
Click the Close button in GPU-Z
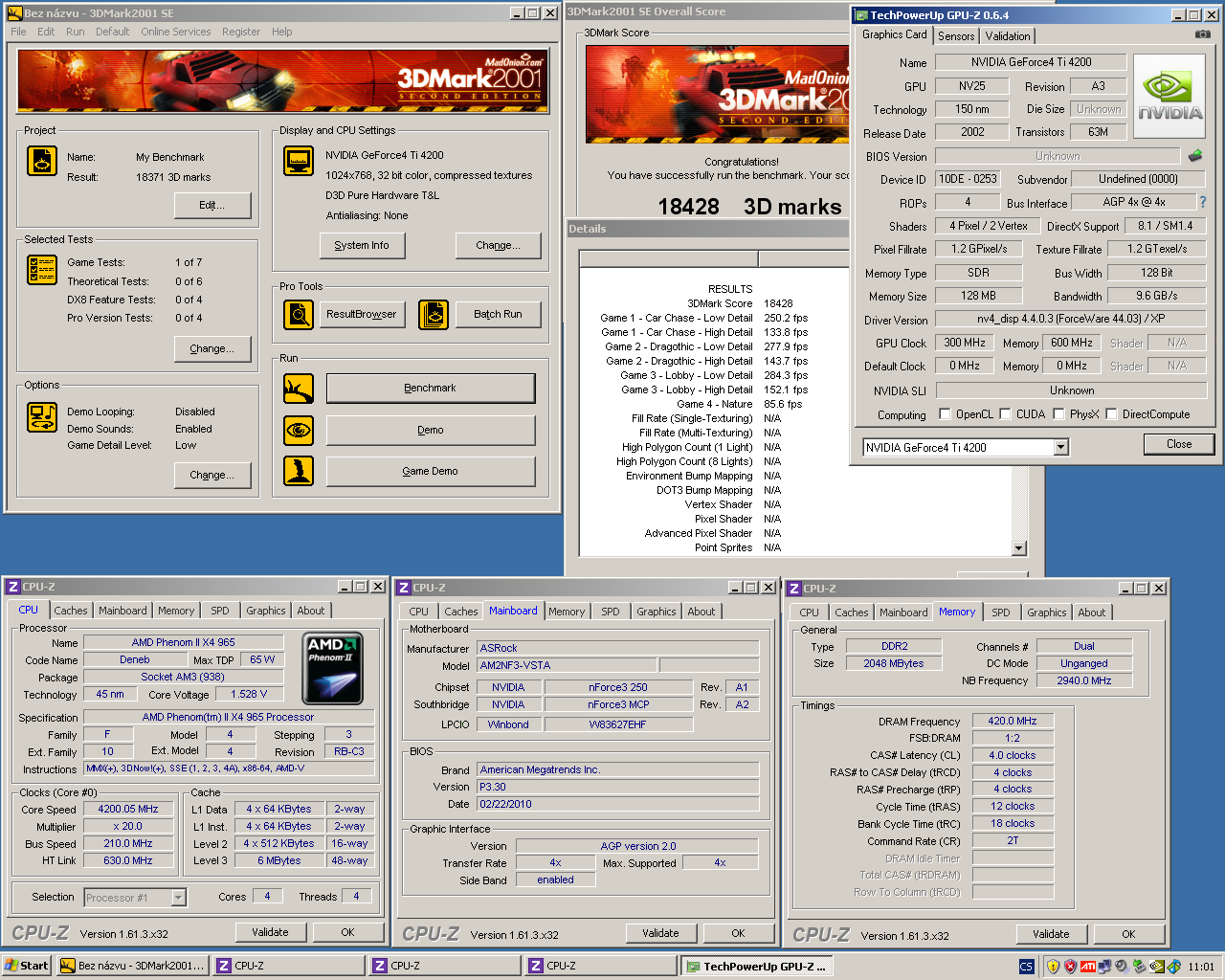coord(1179,444)
